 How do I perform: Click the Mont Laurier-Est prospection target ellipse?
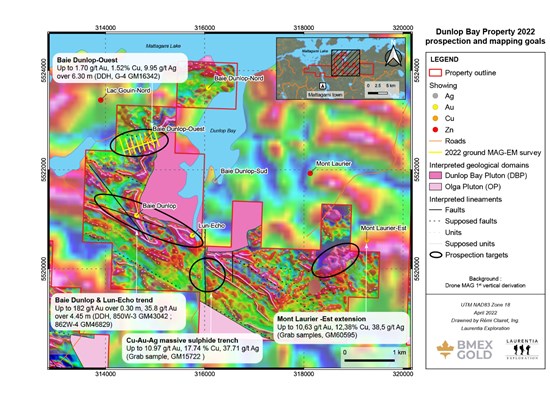pyautogui.click(x=335, y=260)
